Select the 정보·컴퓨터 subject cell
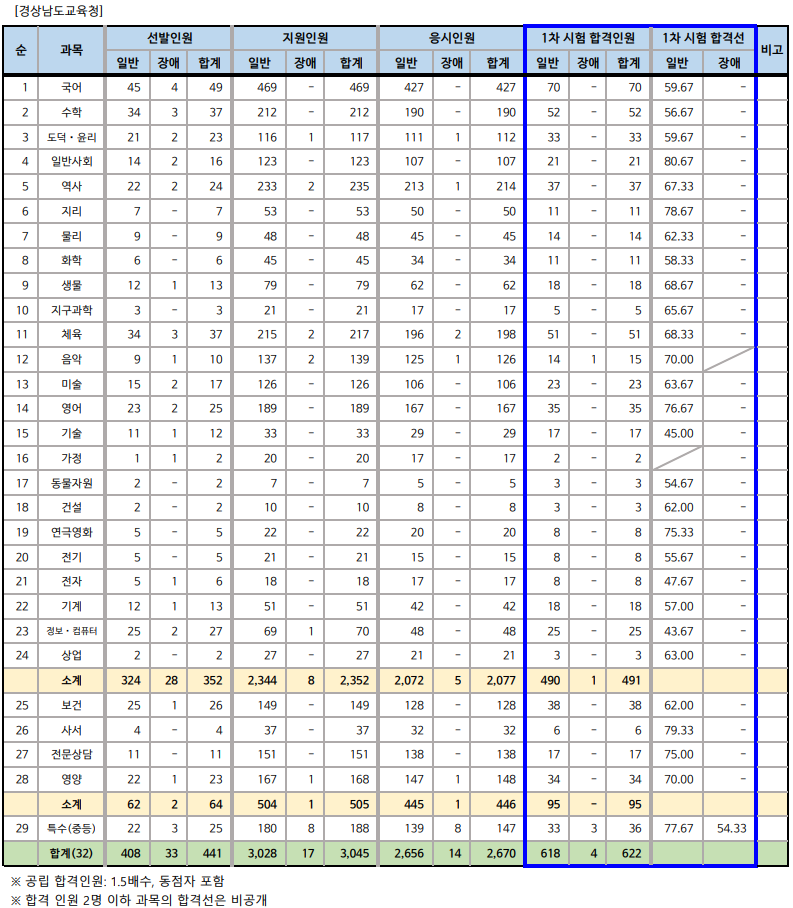This screenshot has width=793, height=908. [x=71, y=632]
